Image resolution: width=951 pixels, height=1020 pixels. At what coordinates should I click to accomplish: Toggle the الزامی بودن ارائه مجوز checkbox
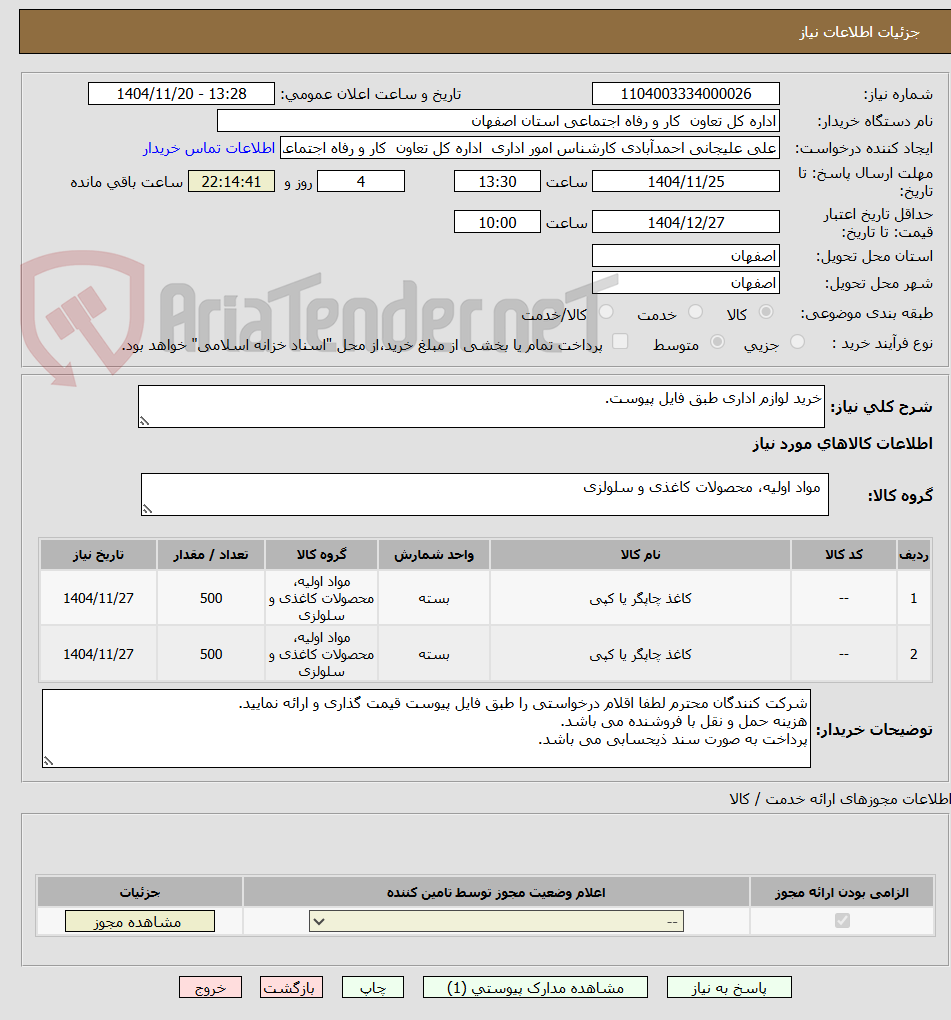[x=842, y=921]
